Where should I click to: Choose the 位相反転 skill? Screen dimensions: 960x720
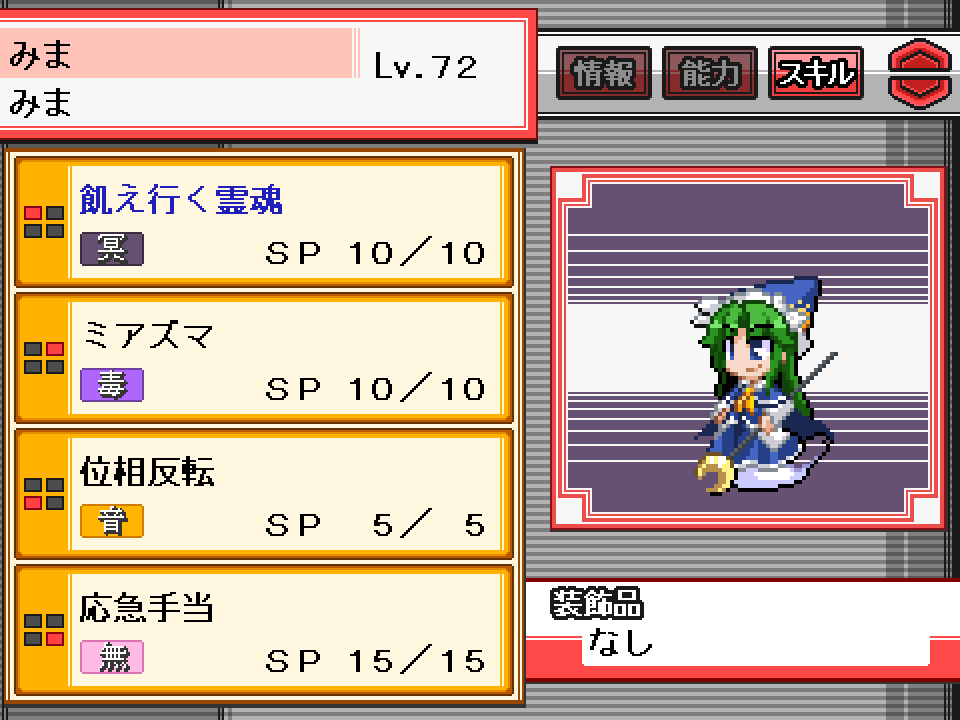tap(263, 494)
